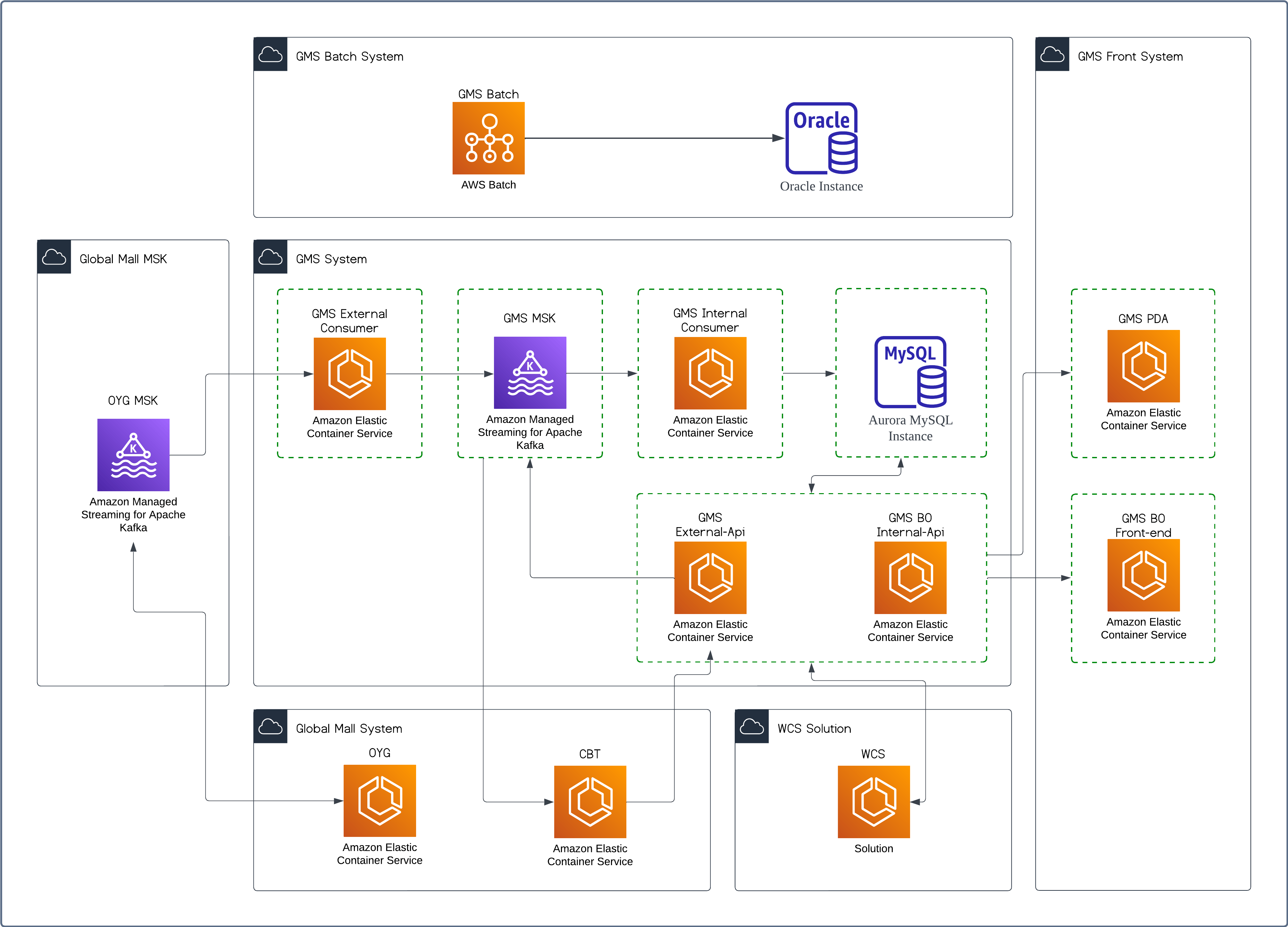1288x927 pixels.
Task: Click the Global Mall System cloud icon
Action: [x=270, y=727]
